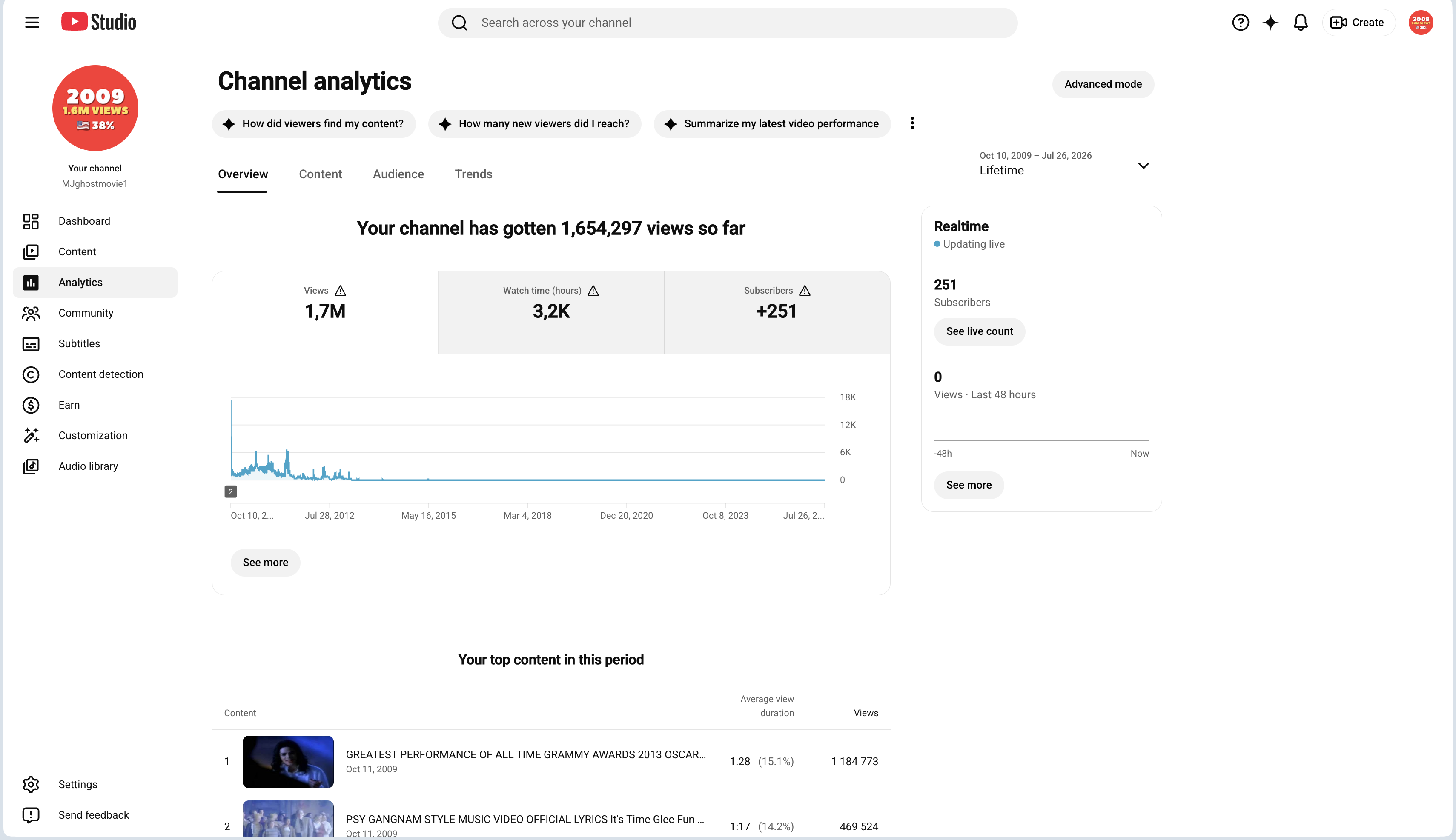Click the channel profile picture in sidebar
This screenshot has height=840, width=1456.
[95, 108]
